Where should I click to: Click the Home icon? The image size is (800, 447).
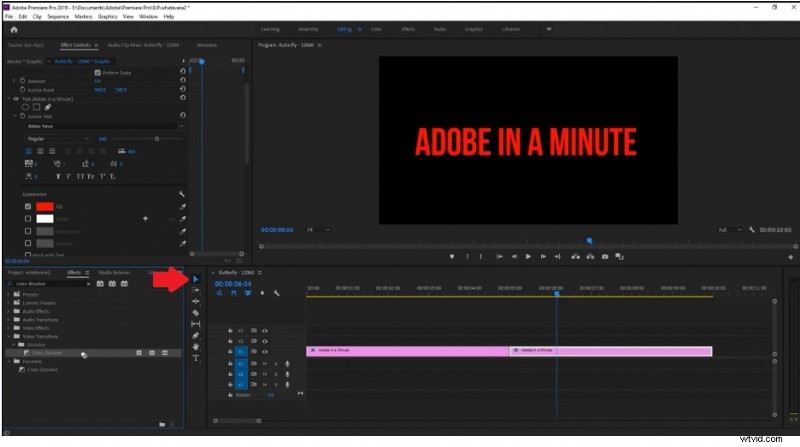click(x=14, y=30)
